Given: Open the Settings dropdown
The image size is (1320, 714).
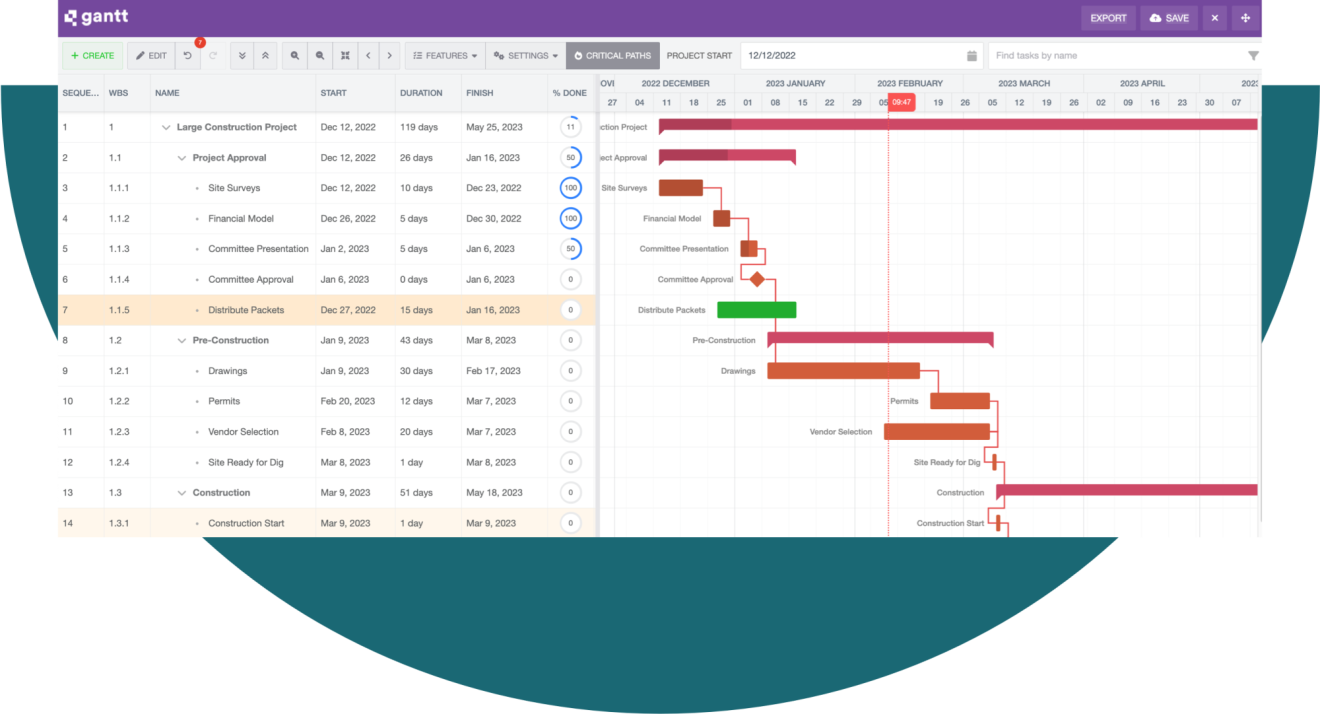Looking at the screenshot, I should [x=525, y=55].
